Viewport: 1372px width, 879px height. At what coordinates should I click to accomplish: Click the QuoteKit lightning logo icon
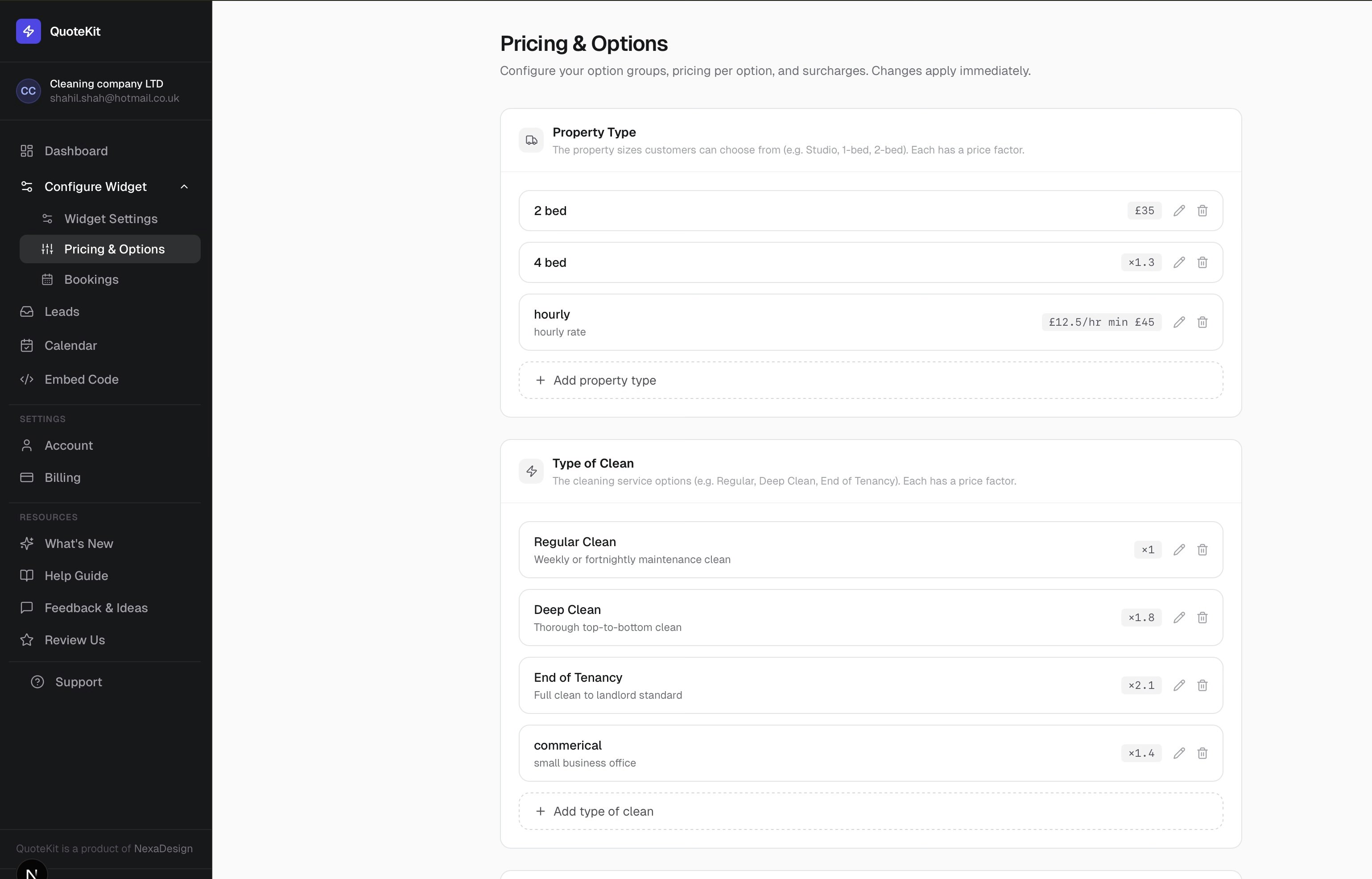click(29, 31)
